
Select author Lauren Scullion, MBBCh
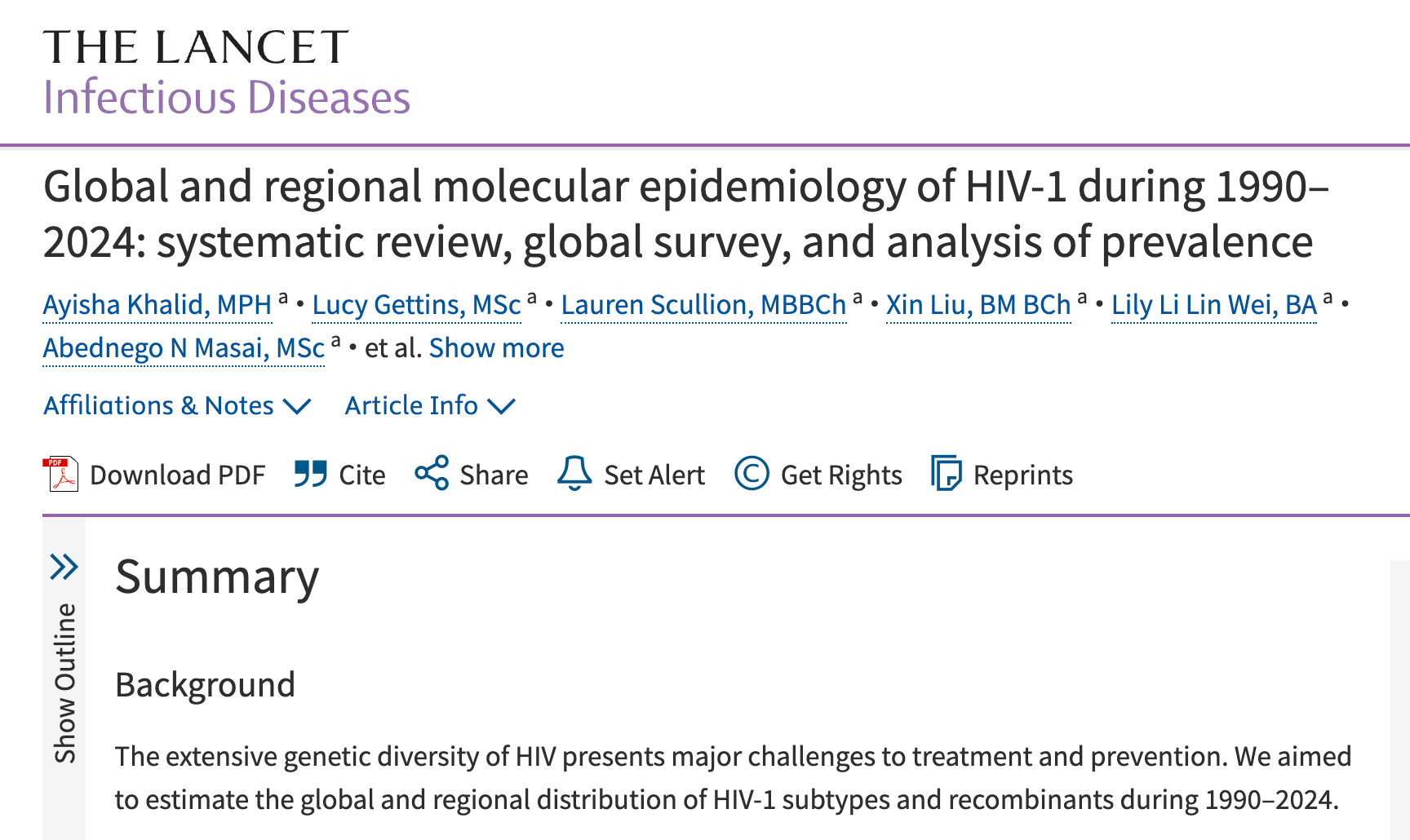tap(704, 305)
